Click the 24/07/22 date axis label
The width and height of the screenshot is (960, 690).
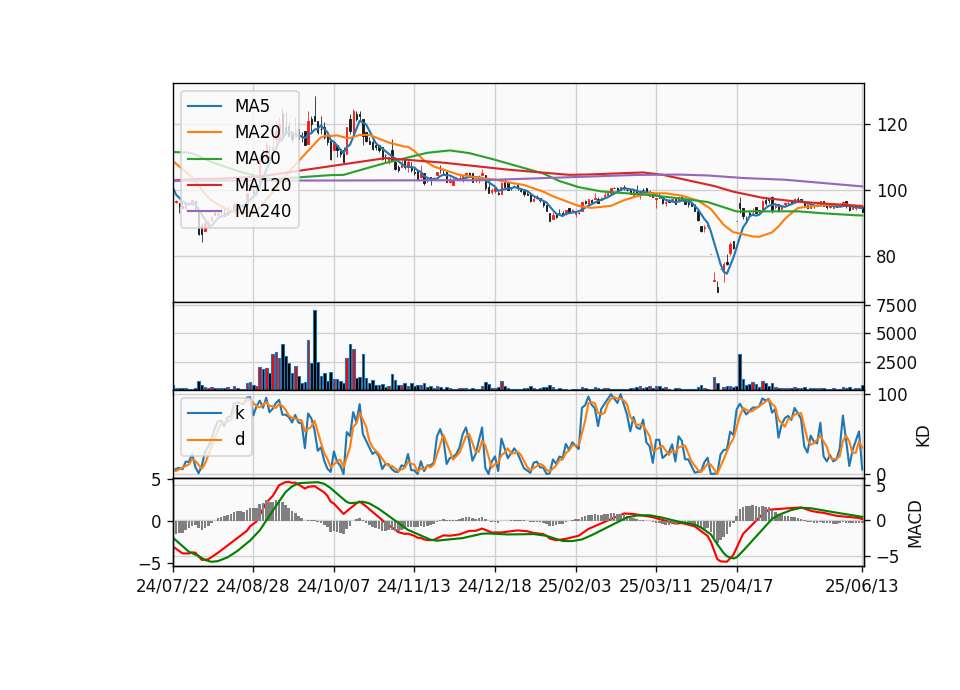pos(173,586)
